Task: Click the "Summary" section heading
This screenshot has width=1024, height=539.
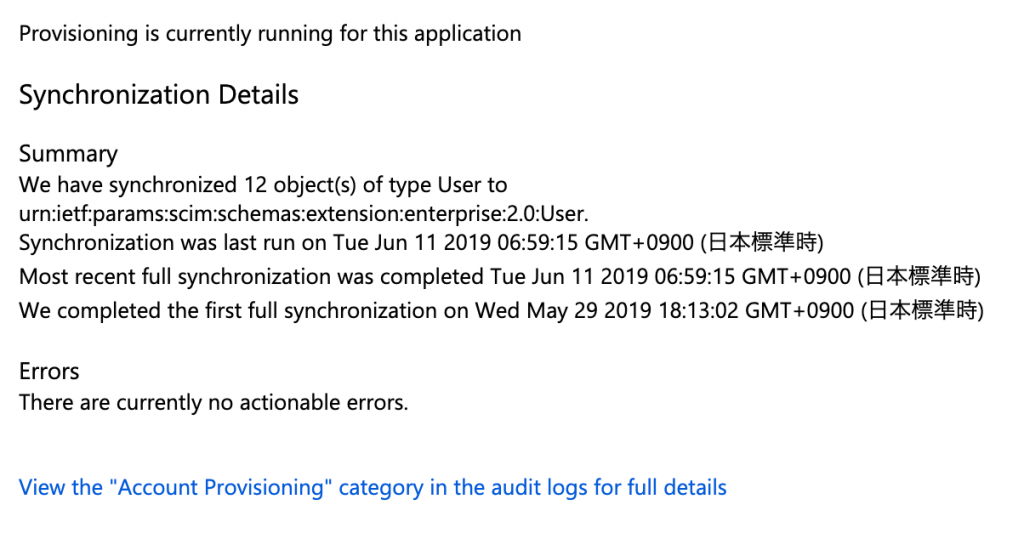Action: pos(69,154)
